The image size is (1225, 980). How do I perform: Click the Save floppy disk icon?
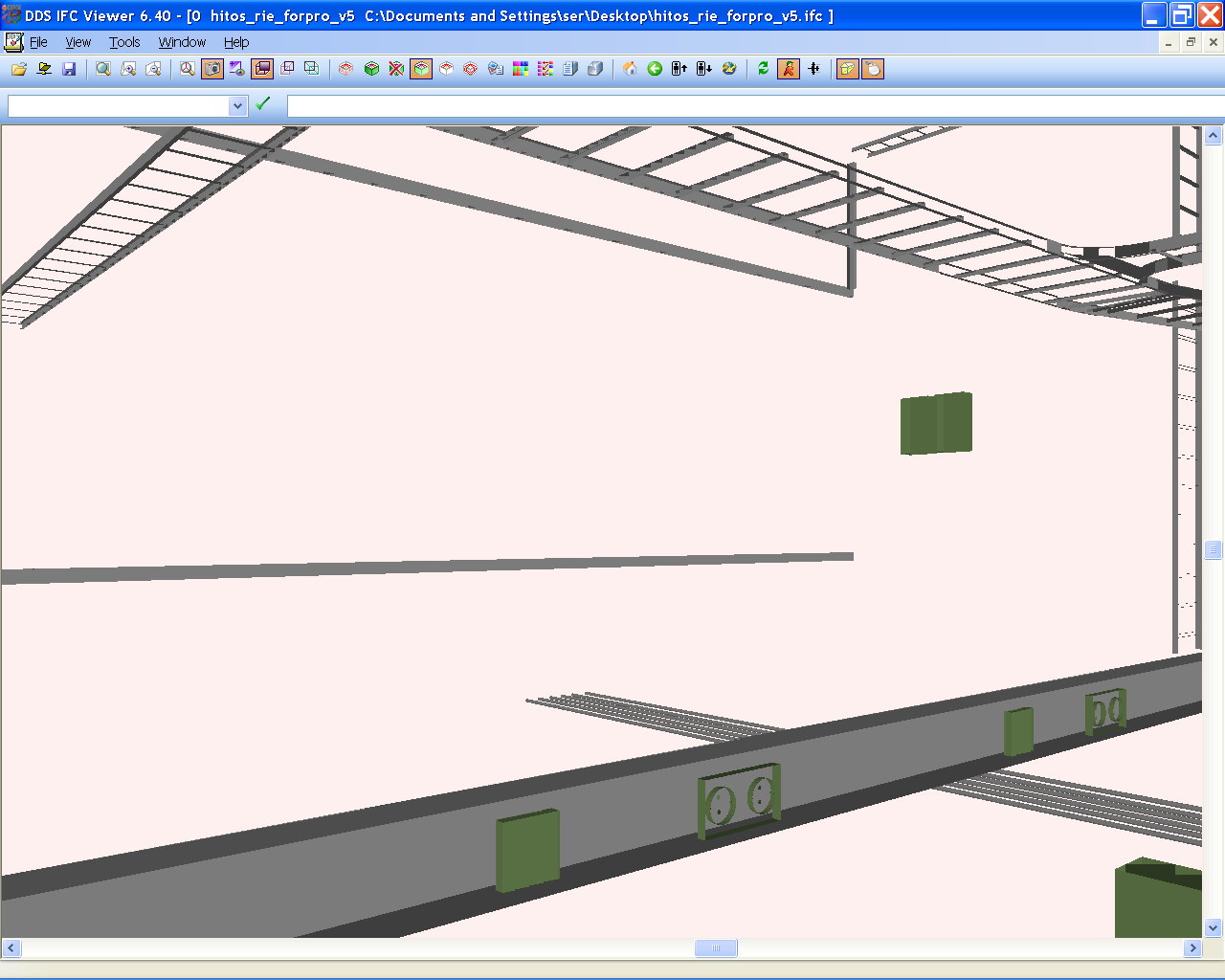point(69,69)
